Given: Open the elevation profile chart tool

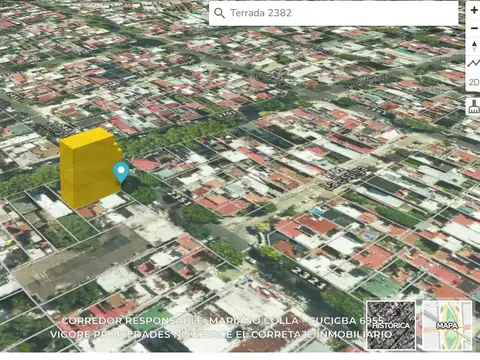Looking at the screenshot, I should click(474, 63).
